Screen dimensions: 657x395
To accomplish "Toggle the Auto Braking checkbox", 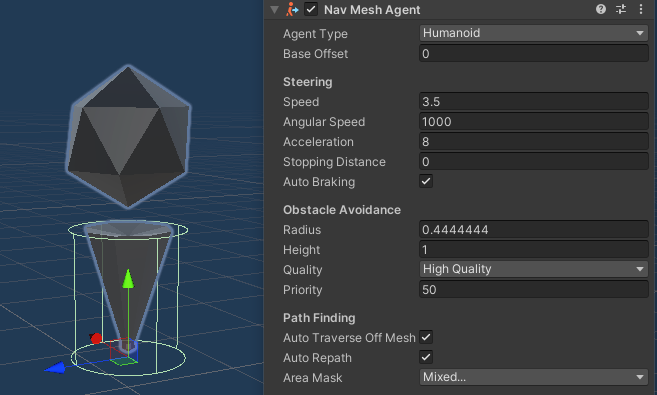I will coord(426,181).
